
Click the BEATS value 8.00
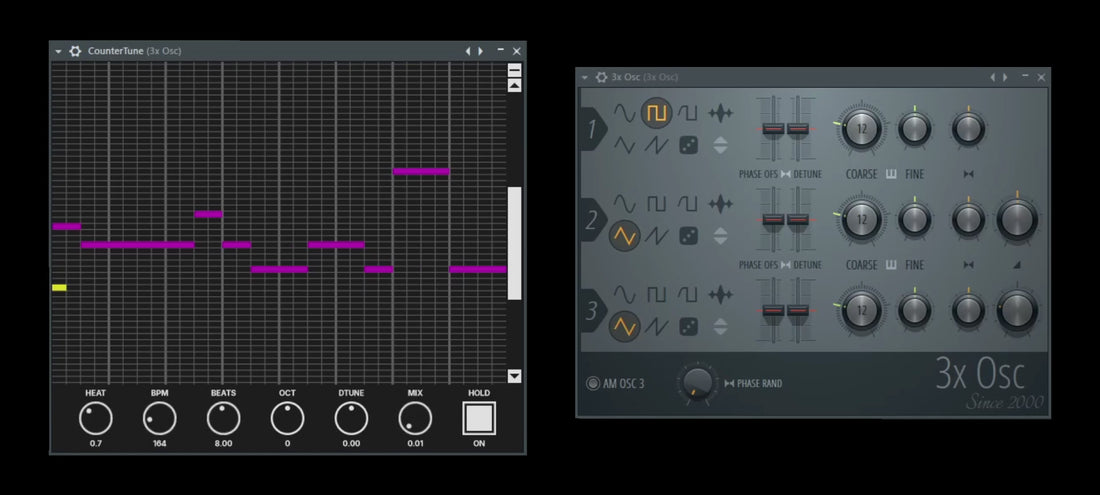(223, 443)
